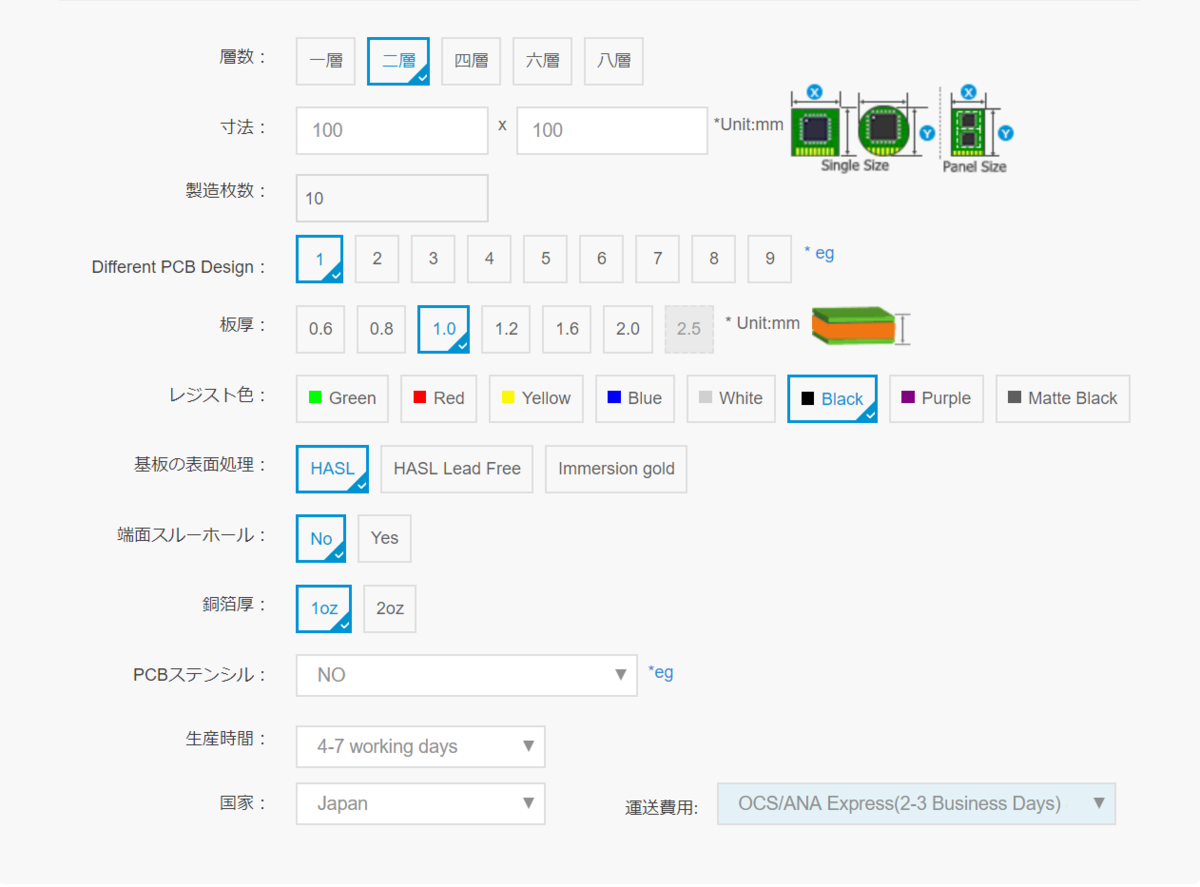Select HASL surface finish

tap(333, 469)
